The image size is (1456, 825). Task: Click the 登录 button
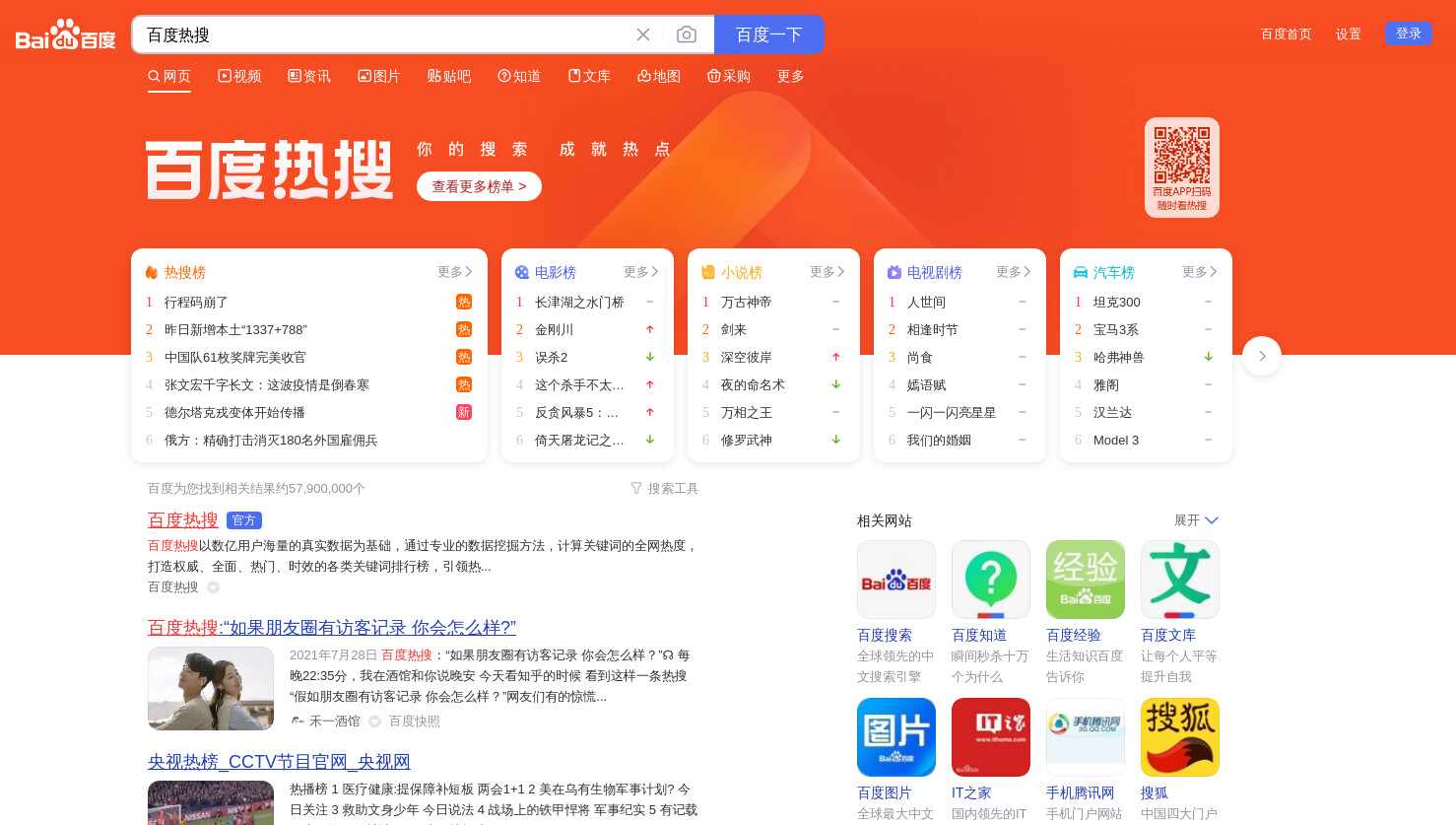click(1409, 34)
